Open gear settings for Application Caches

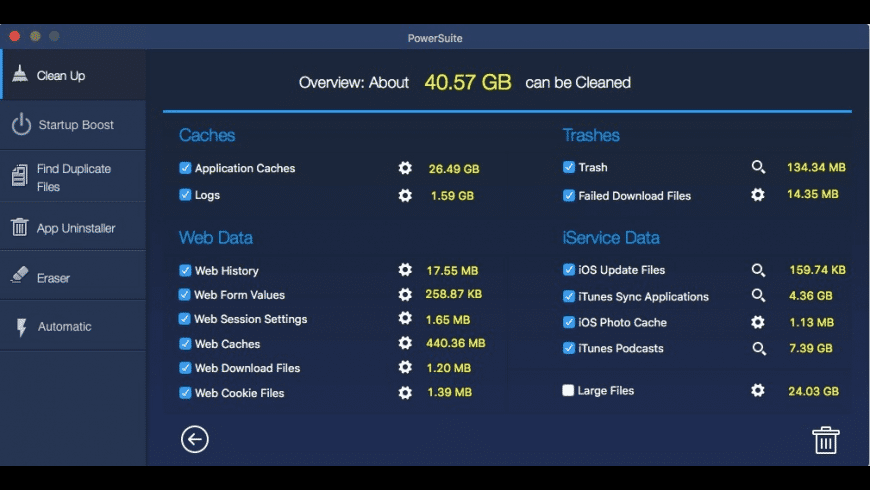405,168
